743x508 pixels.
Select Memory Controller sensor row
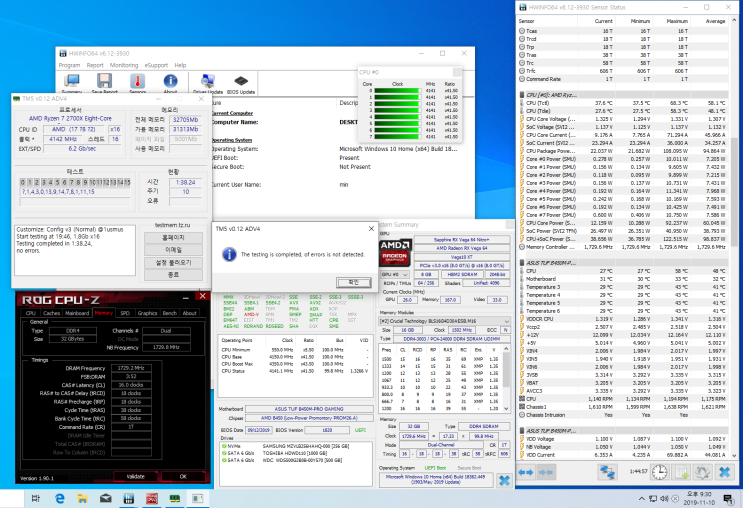(624, 247)
